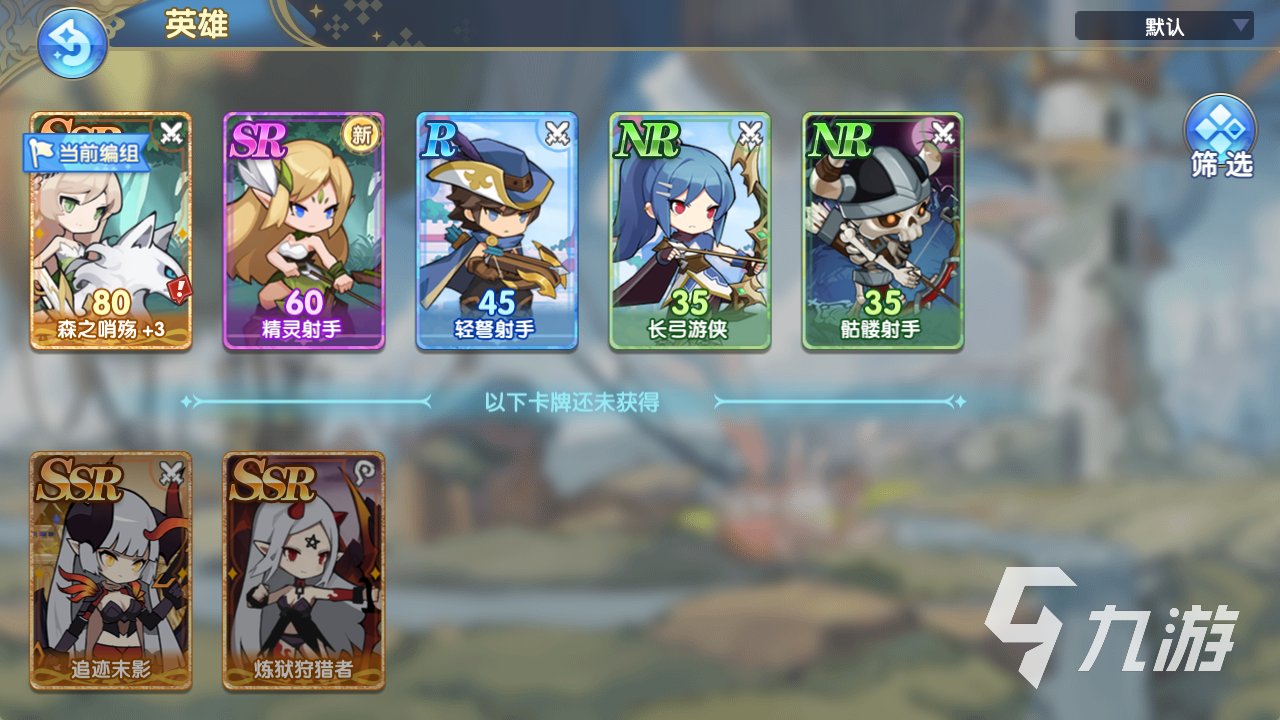
Task: Click the spiral class icon on 炼狱狩猎者
Action: [365, 472]
